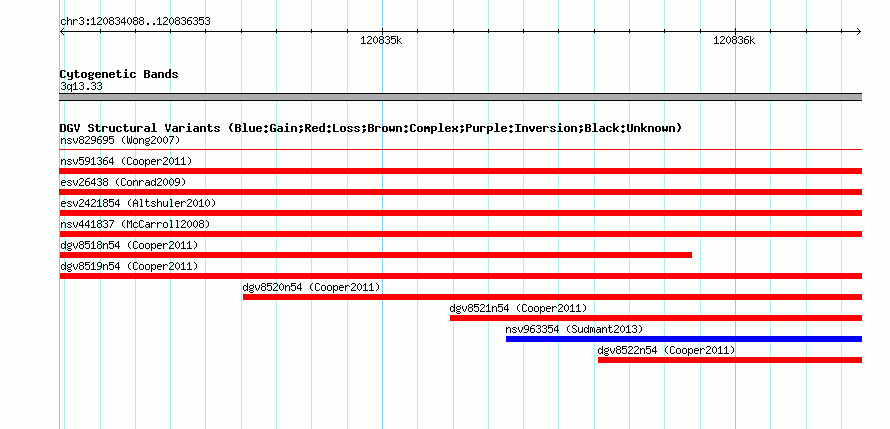Viewport: 890px width, 429px height.
Task: Click the Cytogenetic Bands track title
Action: [x=119, y=74]
